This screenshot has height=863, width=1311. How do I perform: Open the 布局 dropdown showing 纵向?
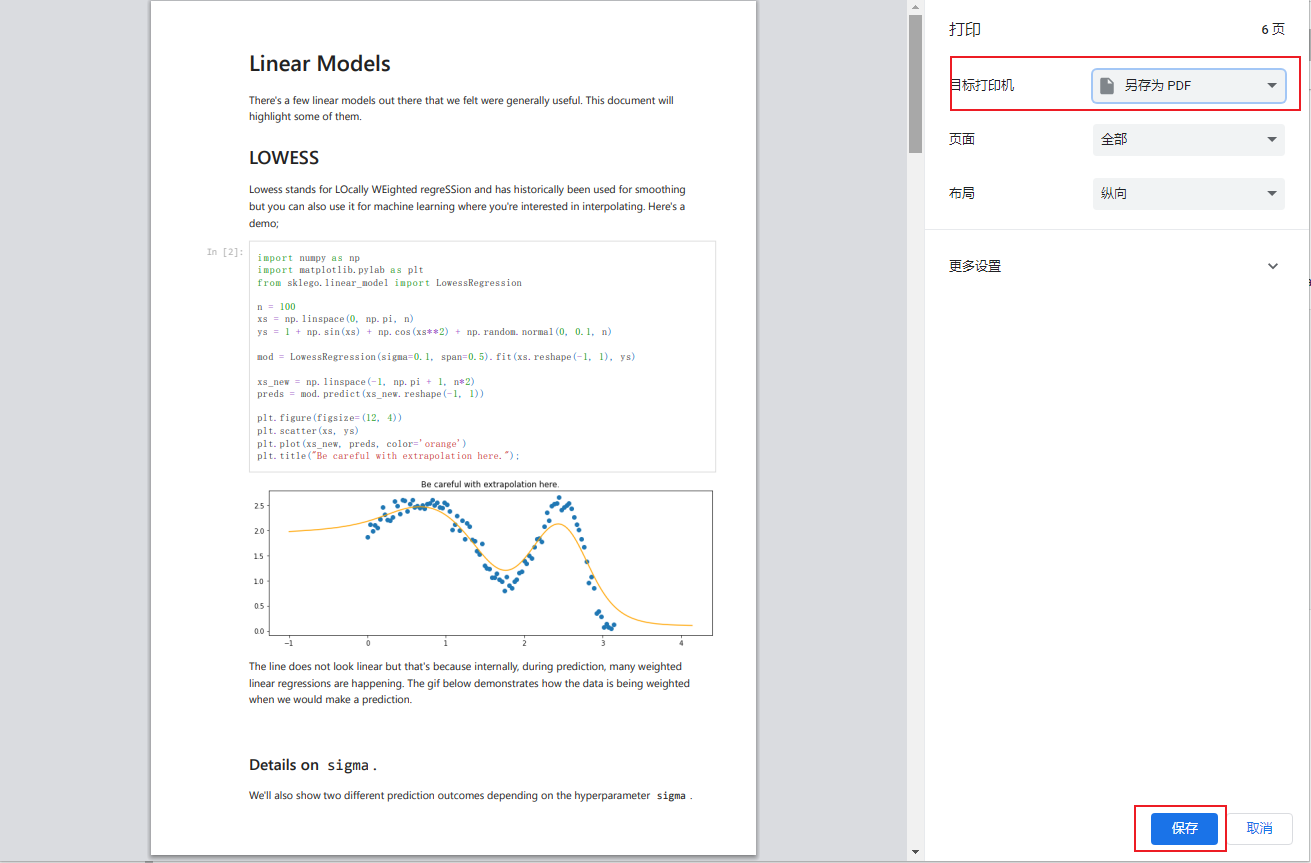[x=1188, y=194]
